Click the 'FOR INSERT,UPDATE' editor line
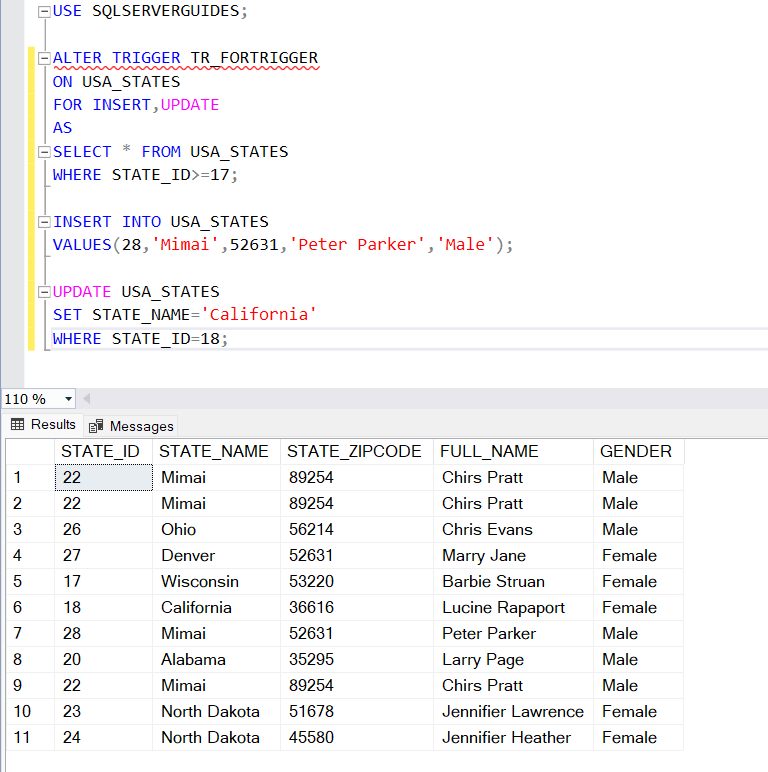 pyautogui.click(x=136, y=105)
